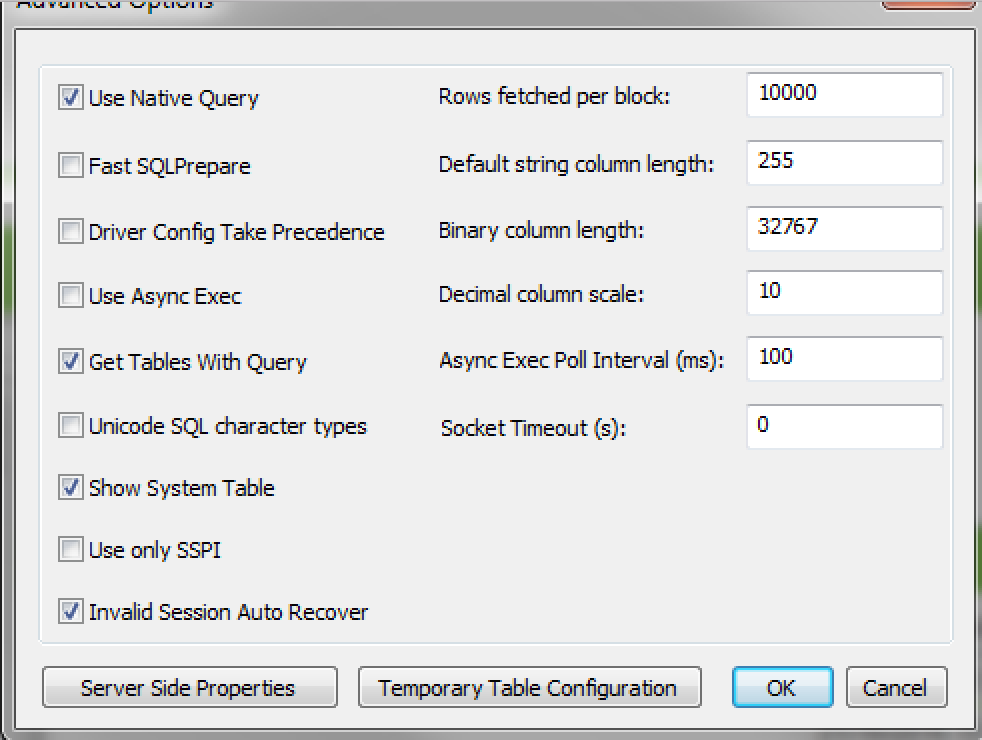Click the Rows fetched per block field
The image size is (982, 740).
(844, 95)
